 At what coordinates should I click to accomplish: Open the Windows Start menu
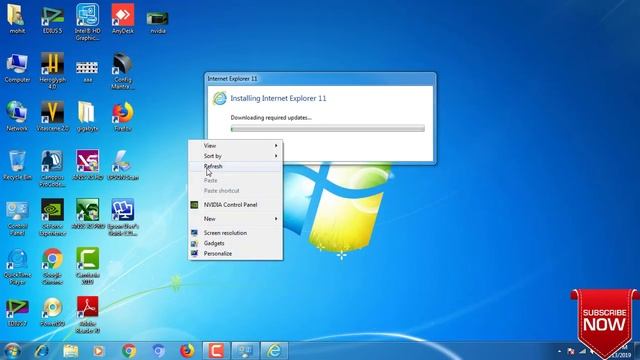(12, 351)
